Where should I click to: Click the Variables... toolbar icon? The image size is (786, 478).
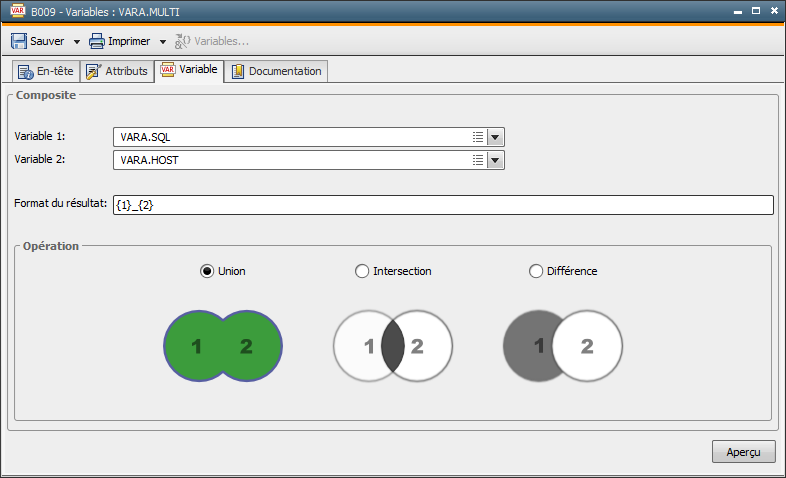point(182,41)
